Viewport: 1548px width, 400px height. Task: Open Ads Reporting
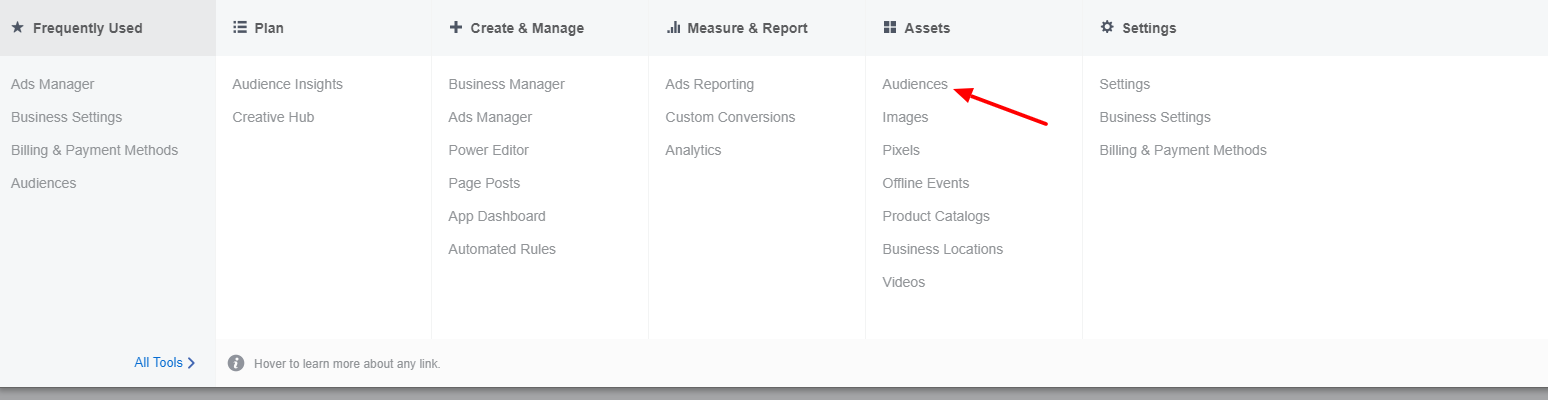(x=710, y=85)
